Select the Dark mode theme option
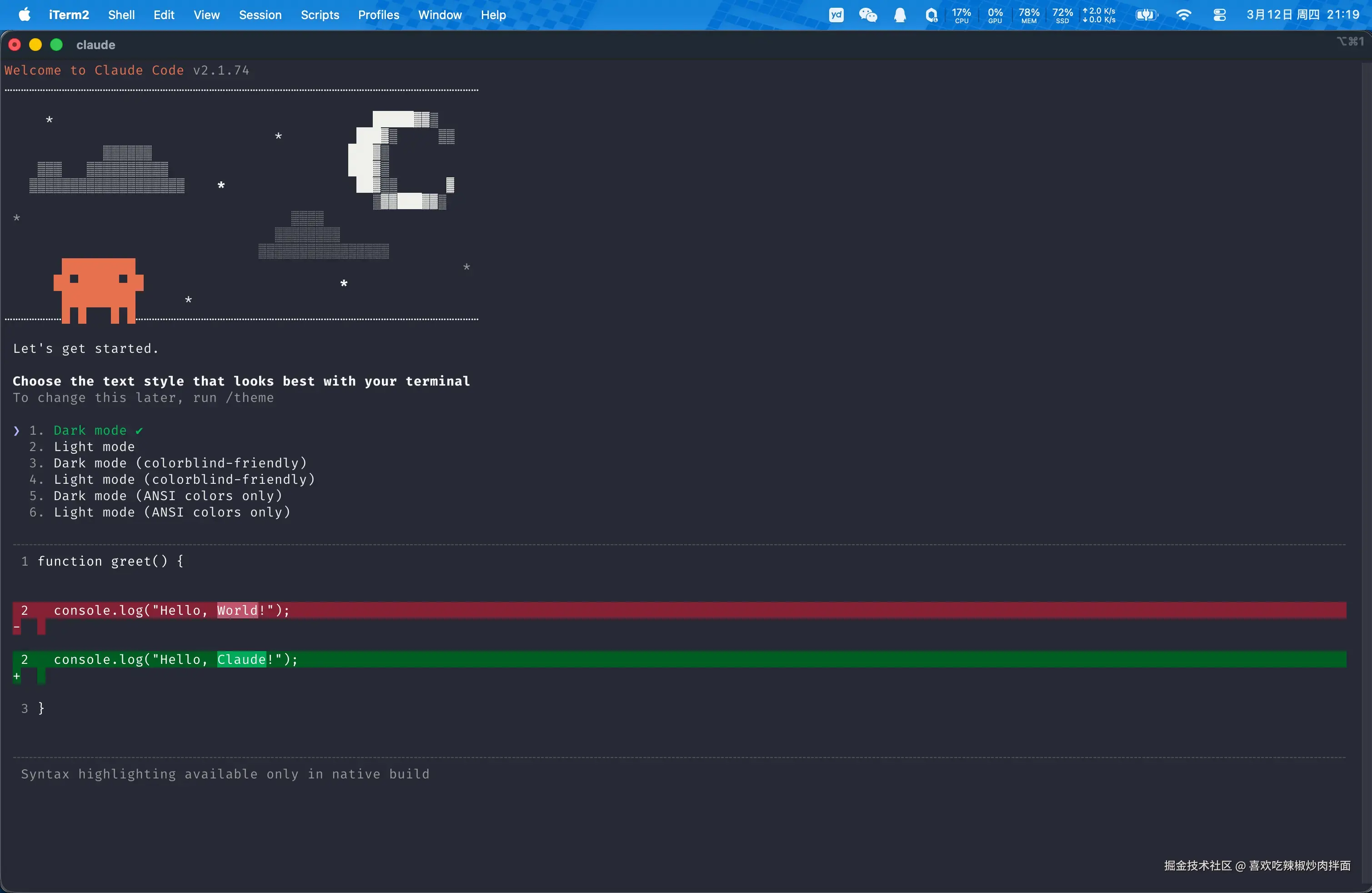 [x=90, y=431]
